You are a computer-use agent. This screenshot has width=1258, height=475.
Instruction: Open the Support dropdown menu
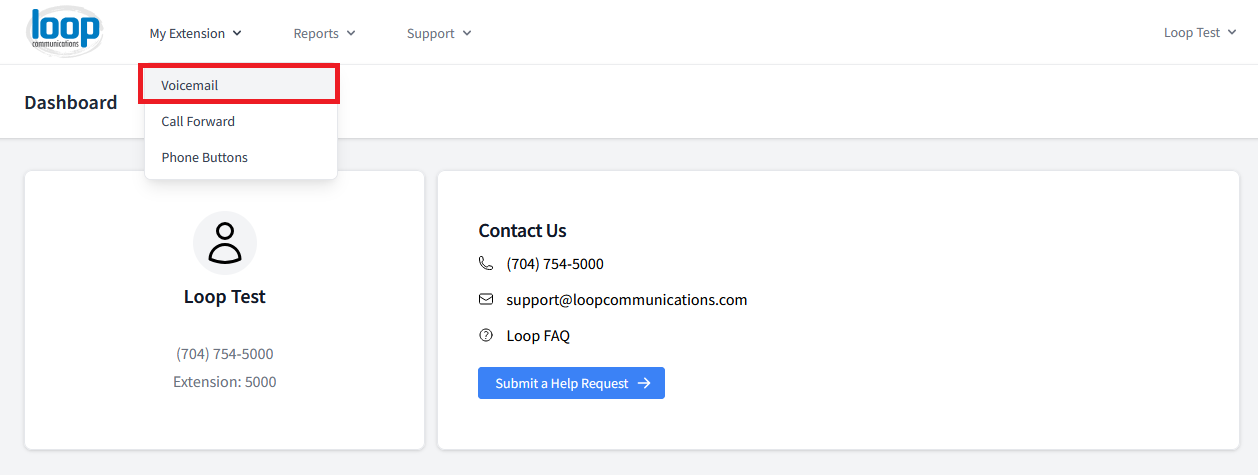point(439,33)
